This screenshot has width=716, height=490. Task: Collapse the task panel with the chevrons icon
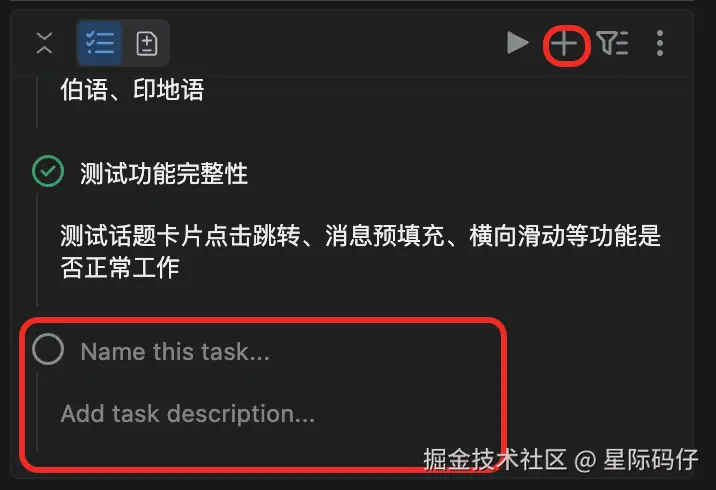coord(44,43)
